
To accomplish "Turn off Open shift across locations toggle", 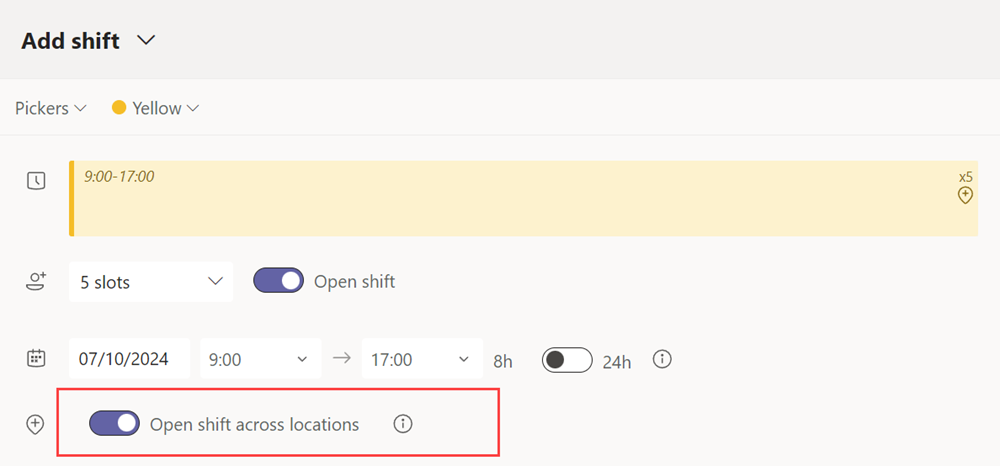I will [x=114, y=423].
